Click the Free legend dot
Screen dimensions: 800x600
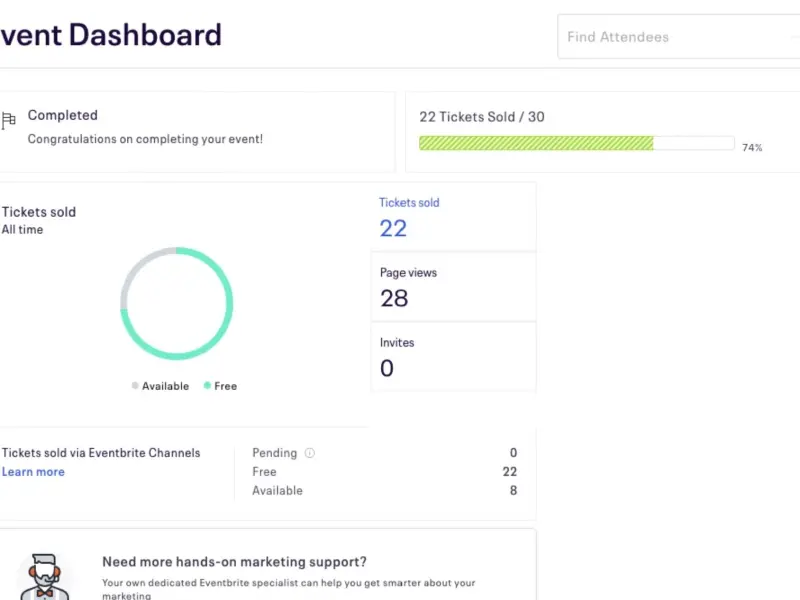point(207,386)
